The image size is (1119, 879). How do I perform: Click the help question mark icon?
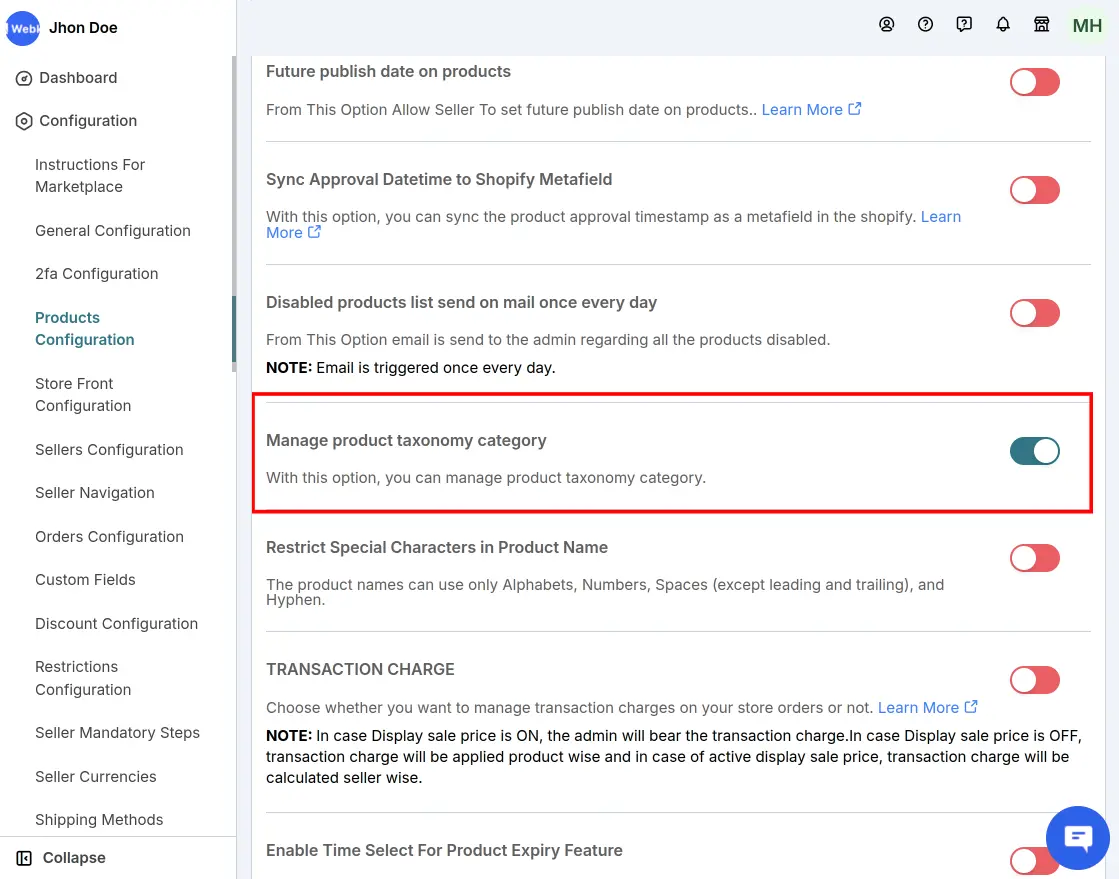[925, 24]
